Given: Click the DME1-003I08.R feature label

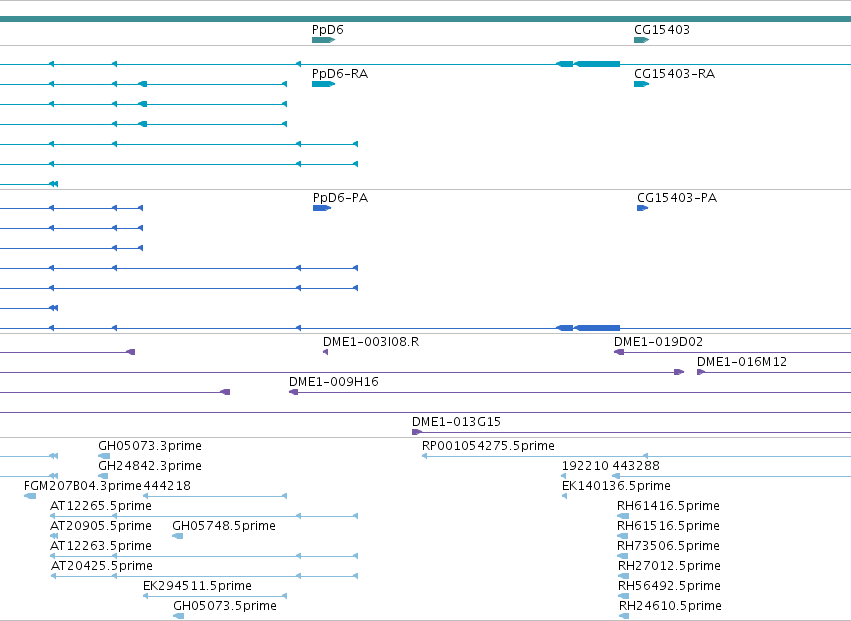Looking at the screenshot, I should pos(371,342).
